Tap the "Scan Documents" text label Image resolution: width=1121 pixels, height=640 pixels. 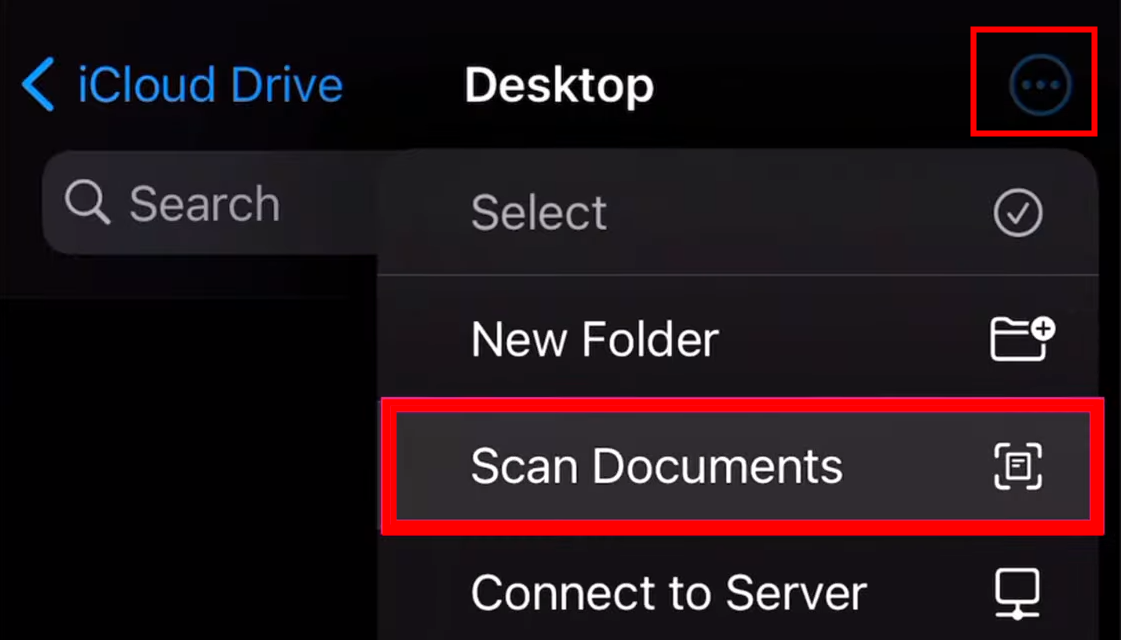(x=656, y=466)
